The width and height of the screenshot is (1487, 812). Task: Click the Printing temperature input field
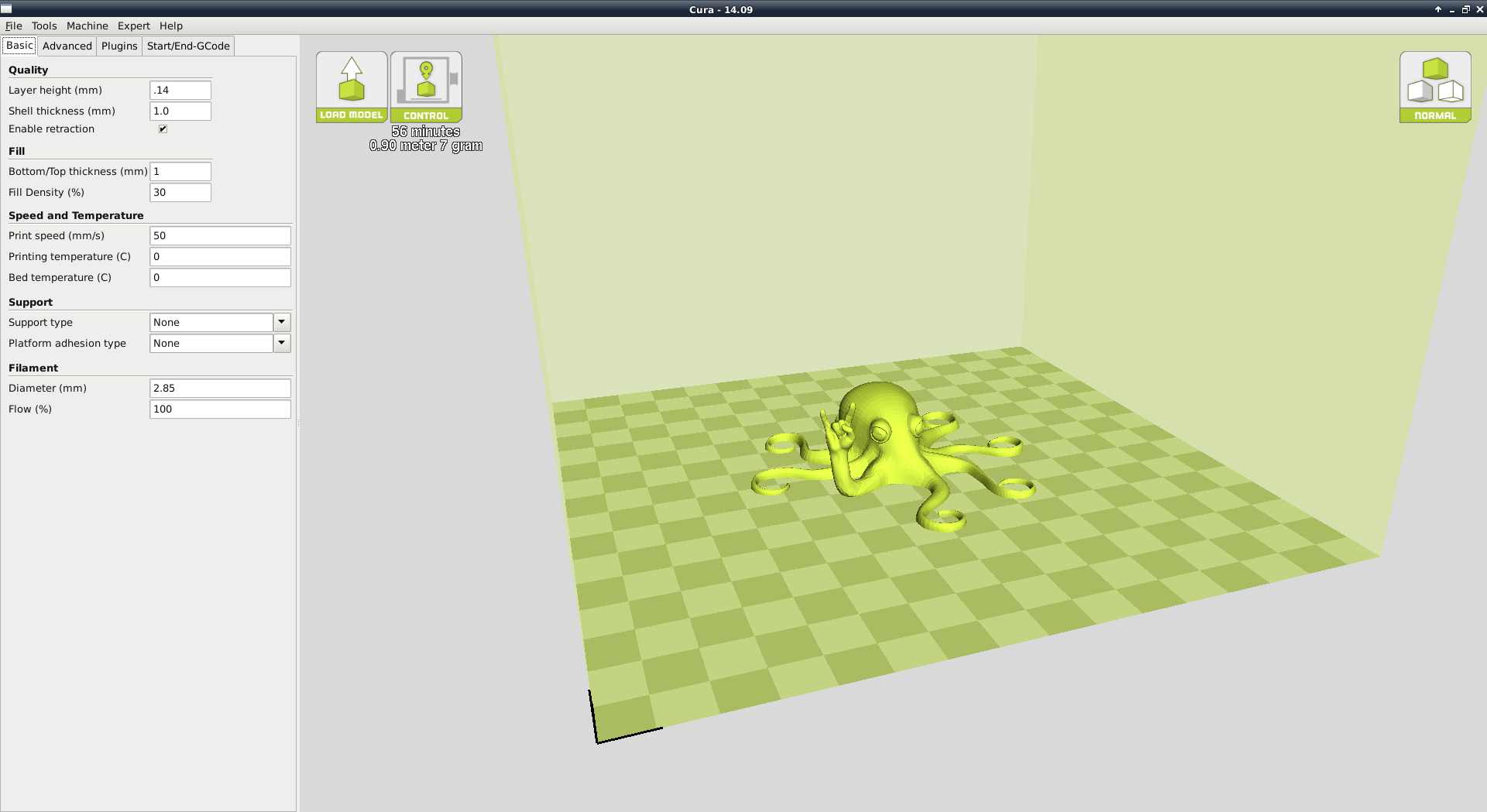tap(220, 256)
